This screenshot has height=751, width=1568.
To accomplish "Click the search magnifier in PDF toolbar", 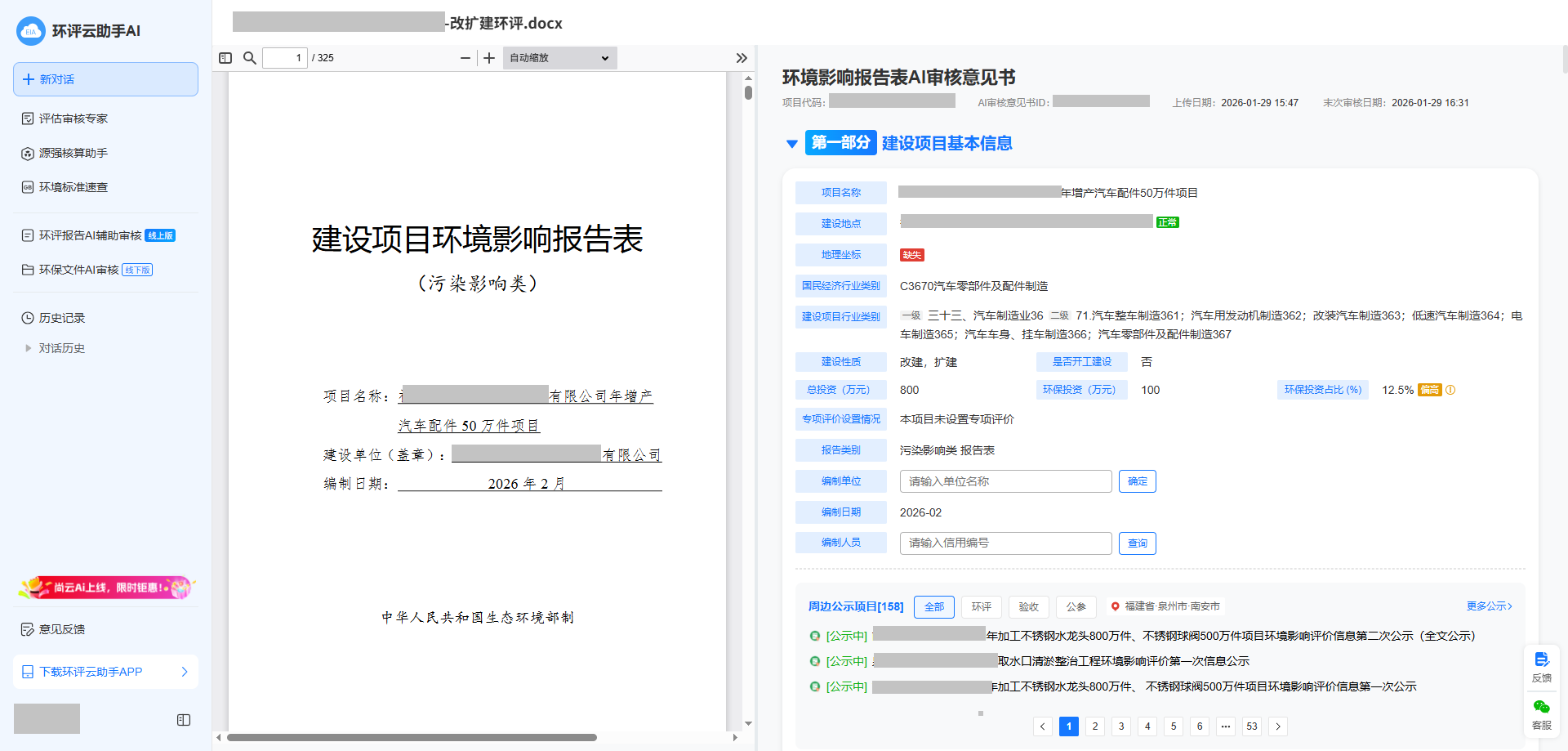I will (250, 58).
